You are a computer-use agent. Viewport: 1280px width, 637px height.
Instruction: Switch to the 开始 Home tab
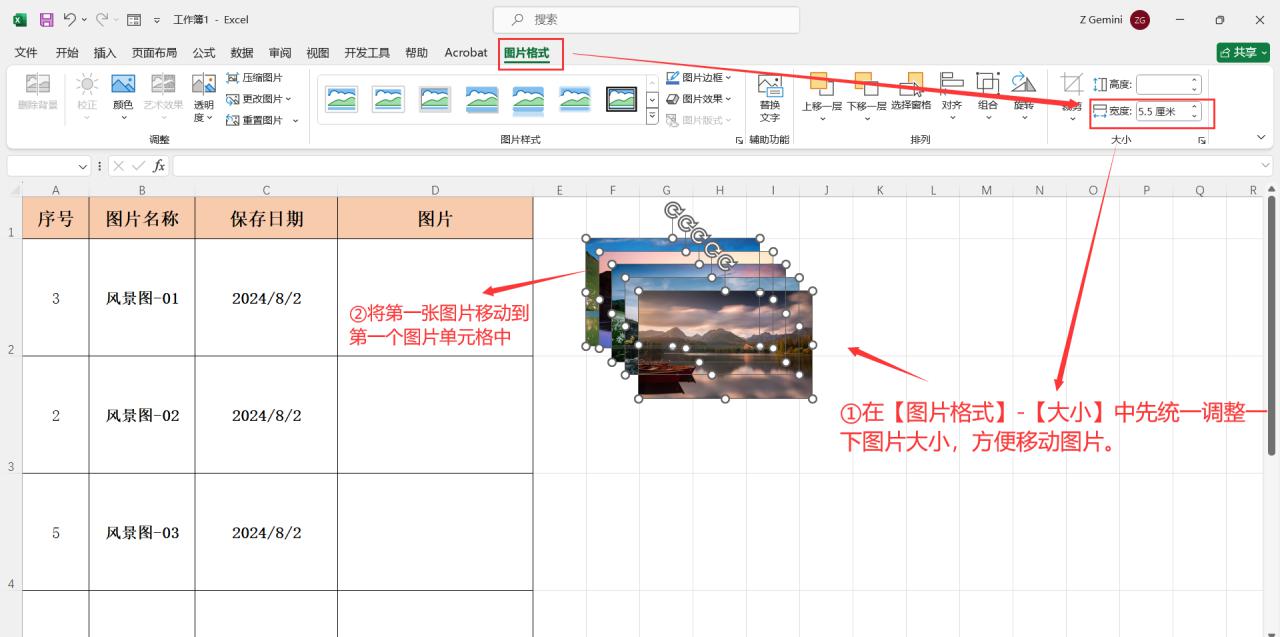coord(67,53)
